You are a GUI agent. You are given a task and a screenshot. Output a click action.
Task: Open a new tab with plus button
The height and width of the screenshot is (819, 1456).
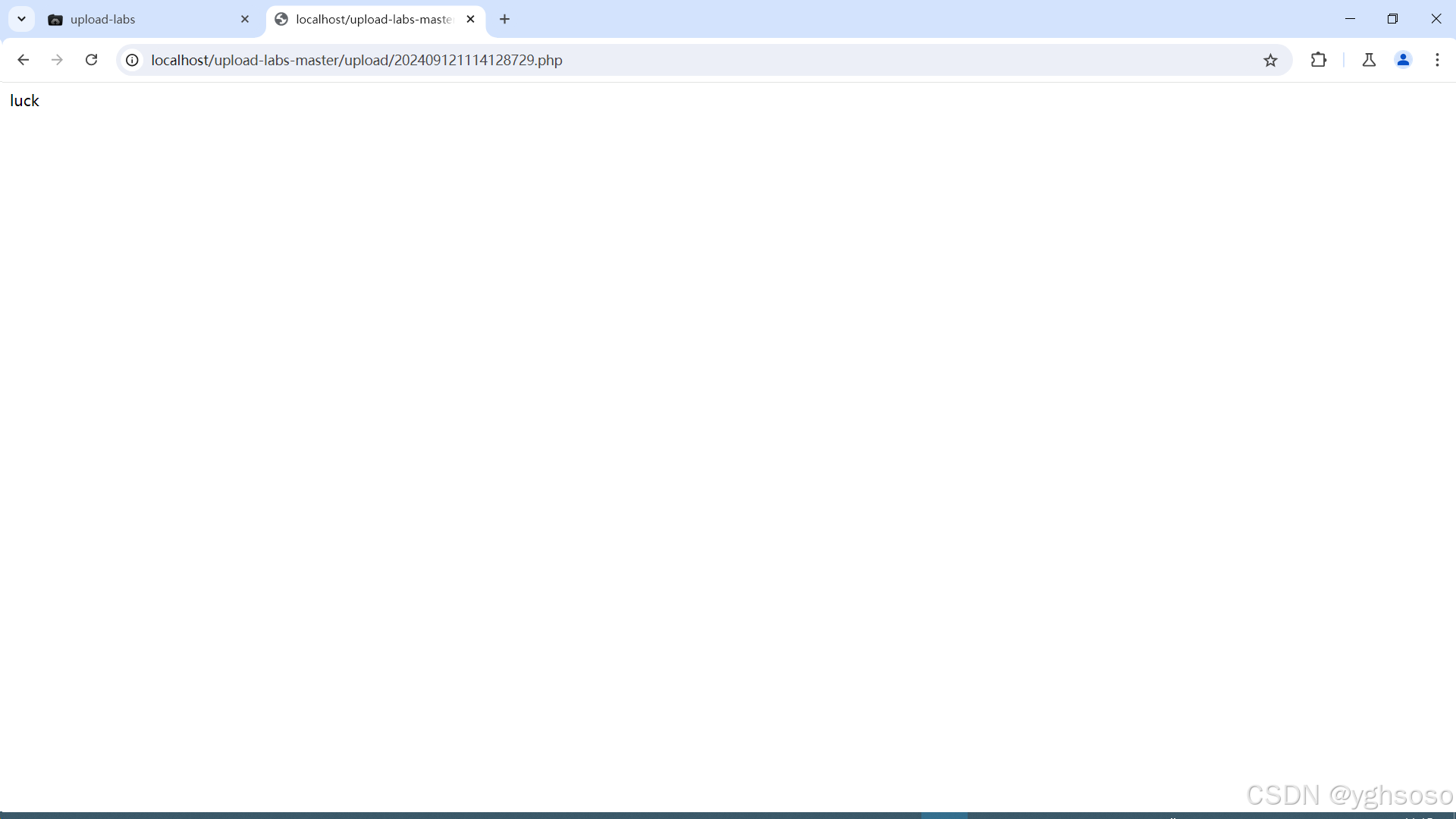point(505,20)
